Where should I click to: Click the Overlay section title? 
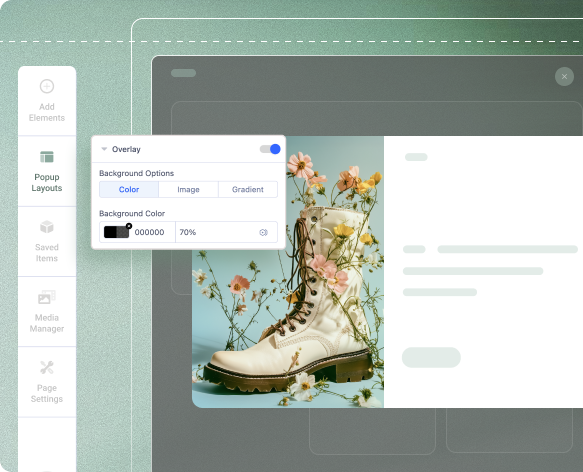(126, 149)
